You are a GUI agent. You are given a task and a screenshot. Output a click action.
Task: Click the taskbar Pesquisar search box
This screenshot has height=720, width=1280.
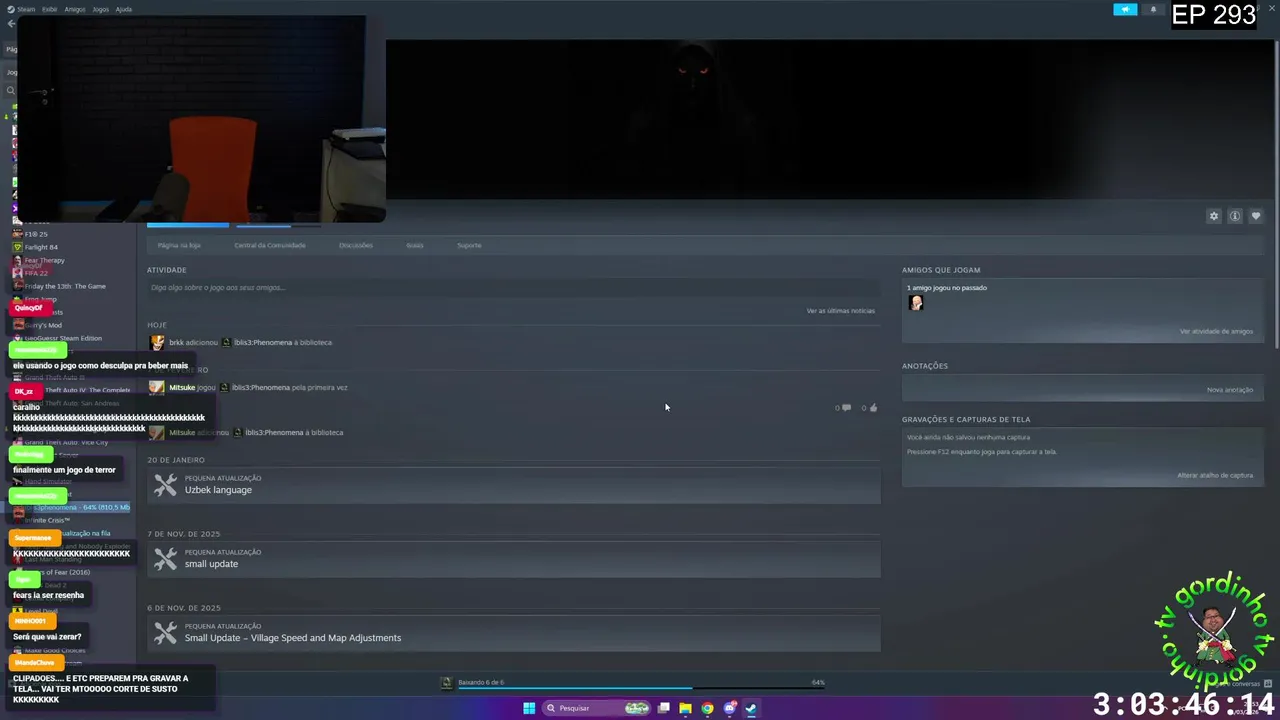pos(598,708)
